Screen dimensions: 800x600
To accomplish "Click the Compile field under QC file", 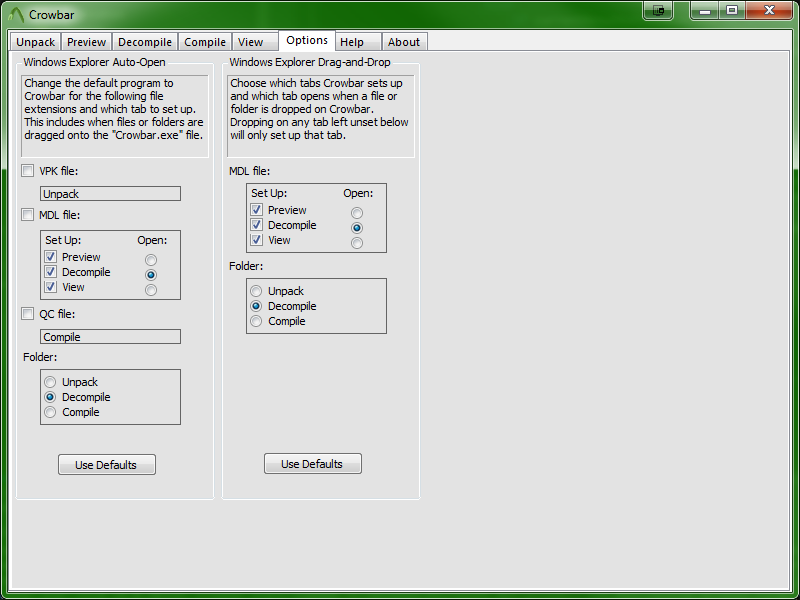I will tap(110, 336).
